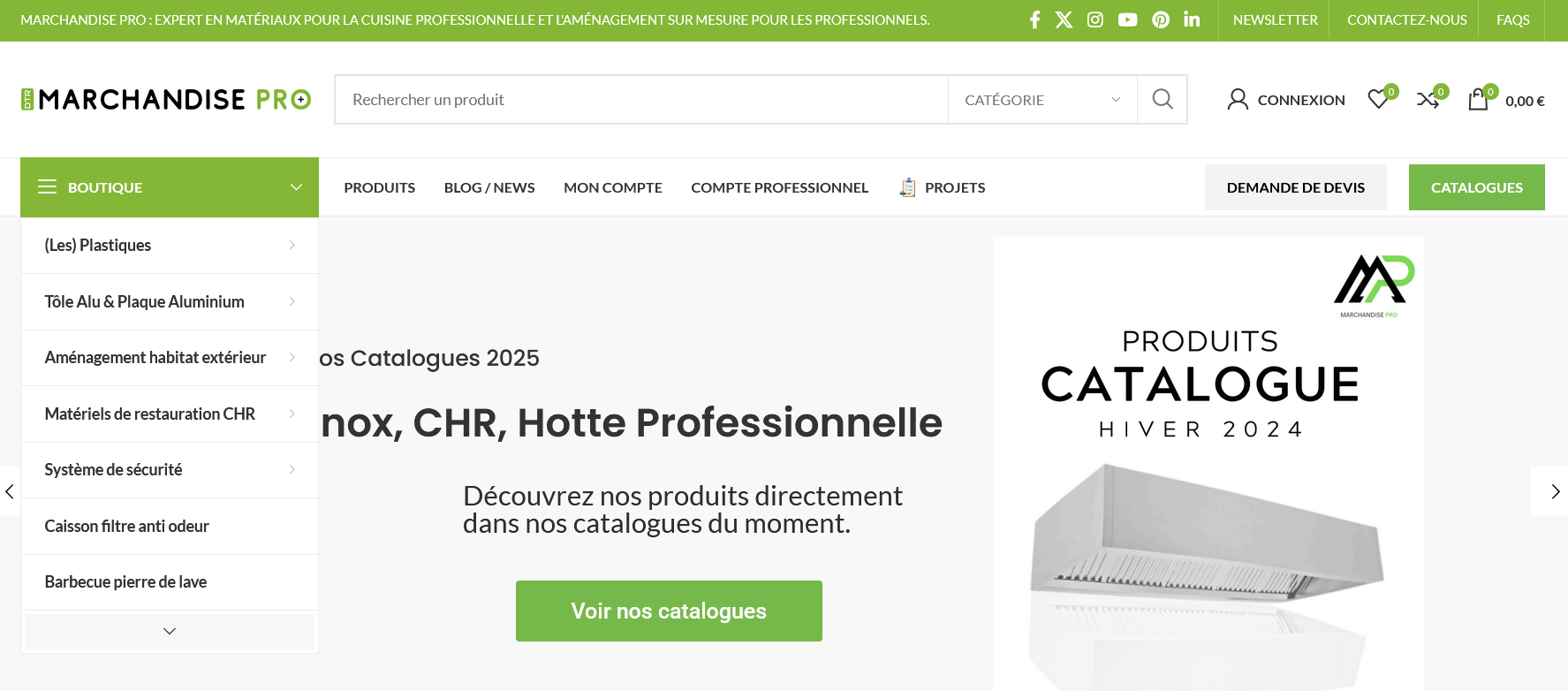This screenshot has height=691, width=1568.
Task: Open the Instagram social link
Action: point(1095,19)
